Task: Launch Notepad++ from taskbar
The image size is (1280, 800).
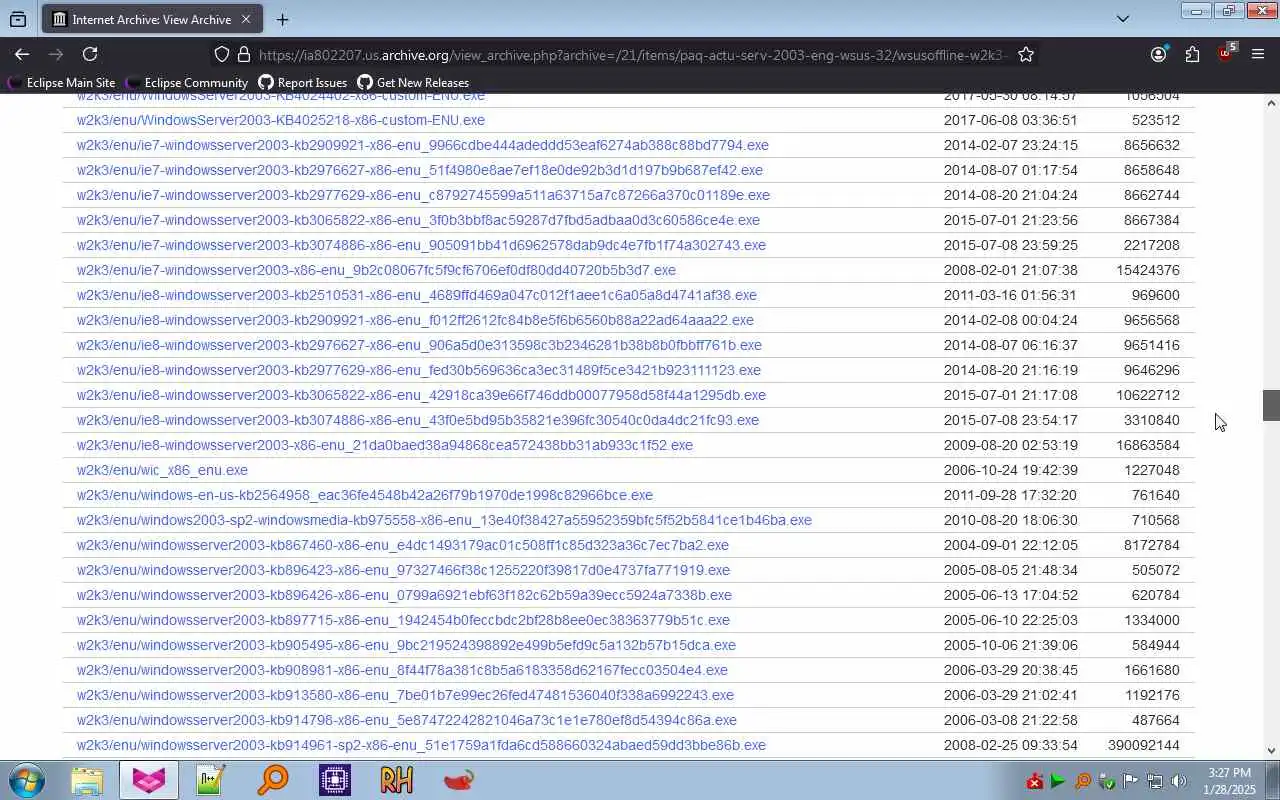Action: coord(211,780)
